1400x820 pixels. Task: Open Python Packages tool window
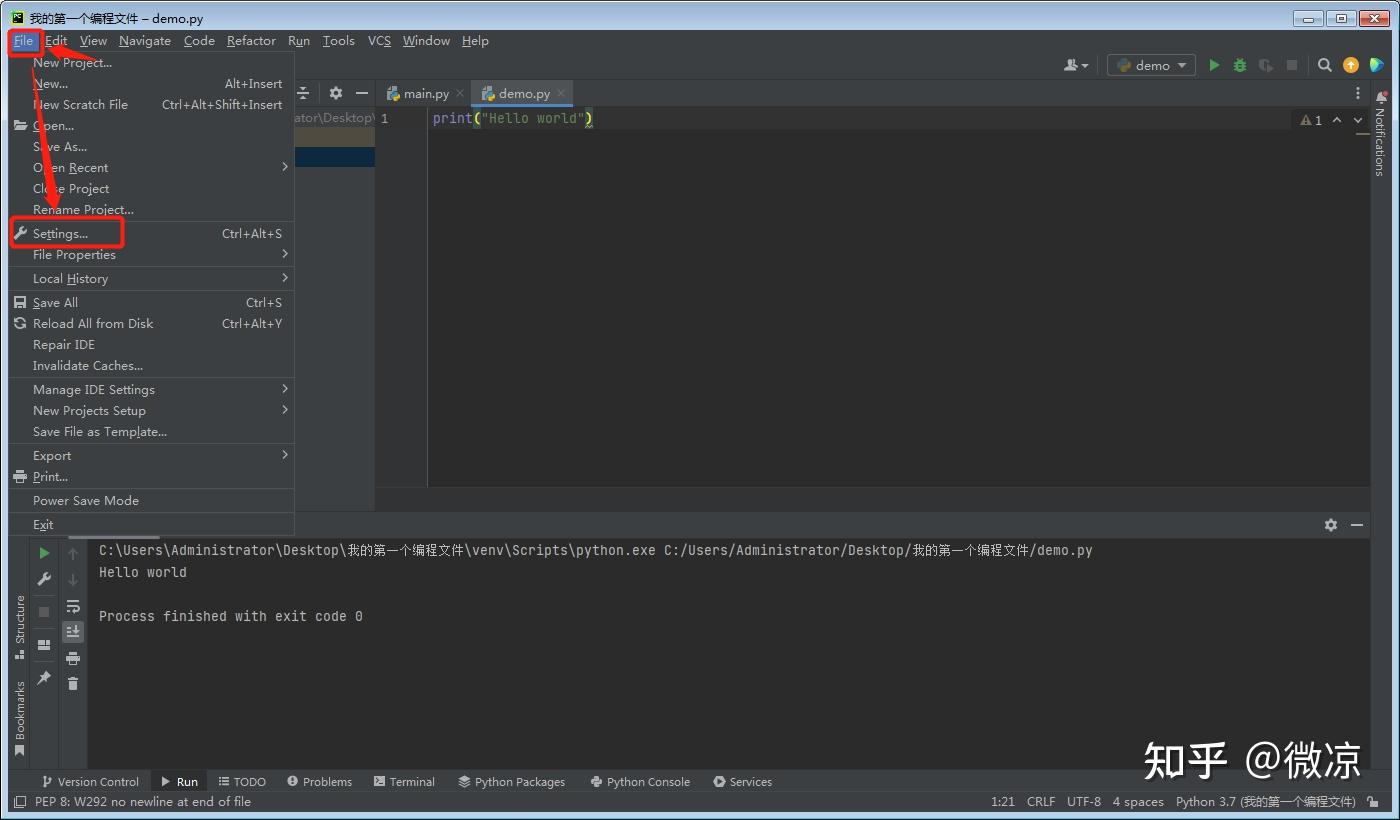point(511,782)
